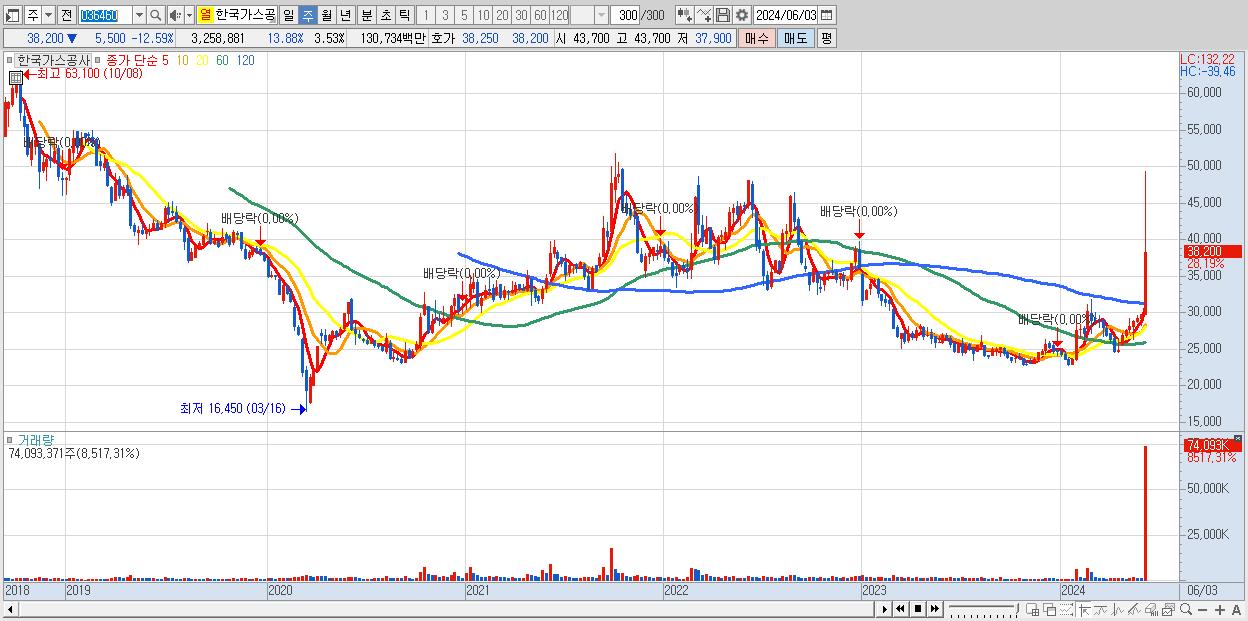Expand the stock code history dropdown
The image size is (1248, 621).
click(139, 15)
